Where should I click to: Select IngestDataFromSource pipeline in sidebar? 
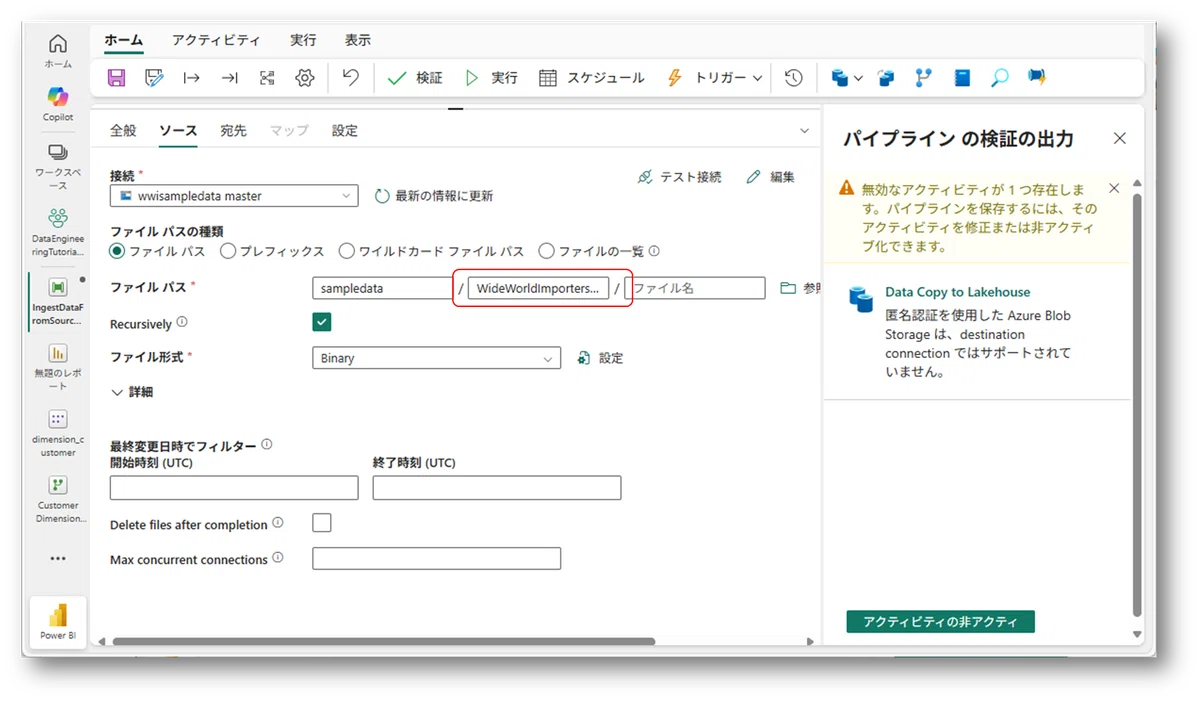58,300
